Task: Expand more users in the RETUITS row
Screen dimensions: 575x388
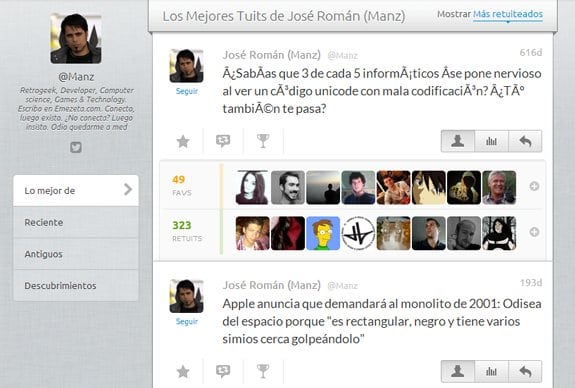Action: coord(534,232)
